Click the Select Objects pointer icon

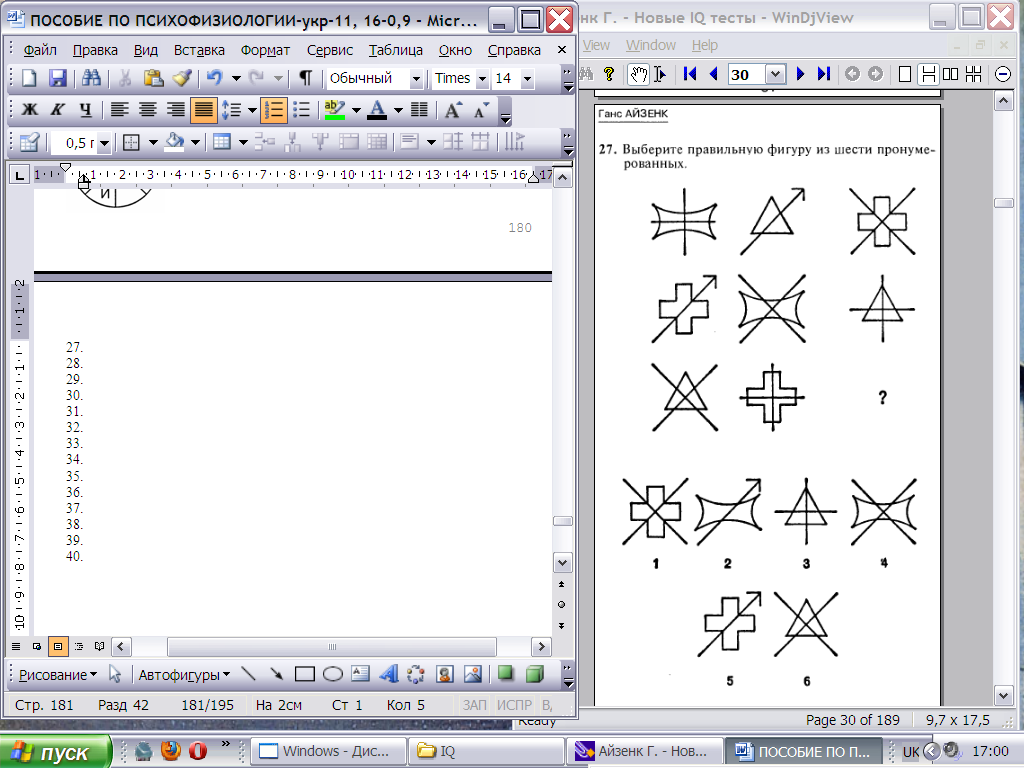point(115,674)
